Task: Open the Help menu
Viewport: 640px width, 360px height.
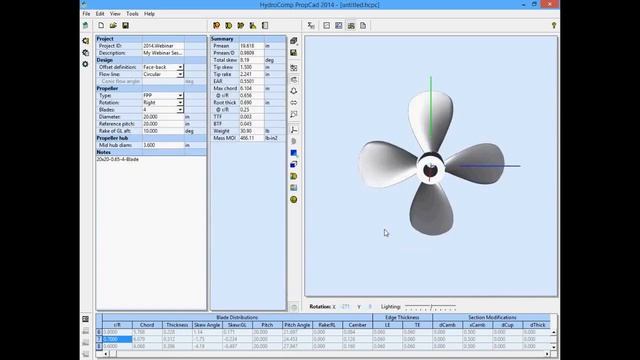Action: tap(149, 13)
